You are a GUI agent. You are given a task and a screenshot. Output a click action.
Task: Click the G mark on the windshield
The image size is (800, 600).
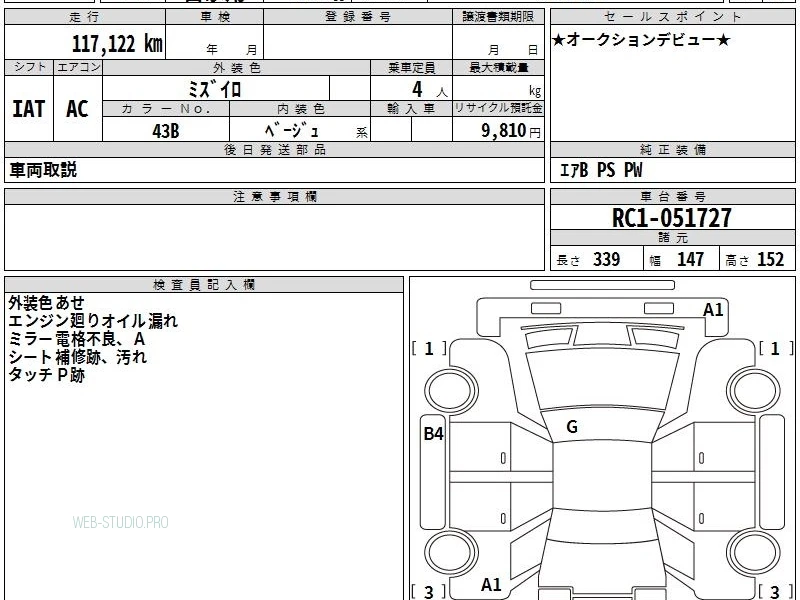pyautogui.click(x=572, y=427)
